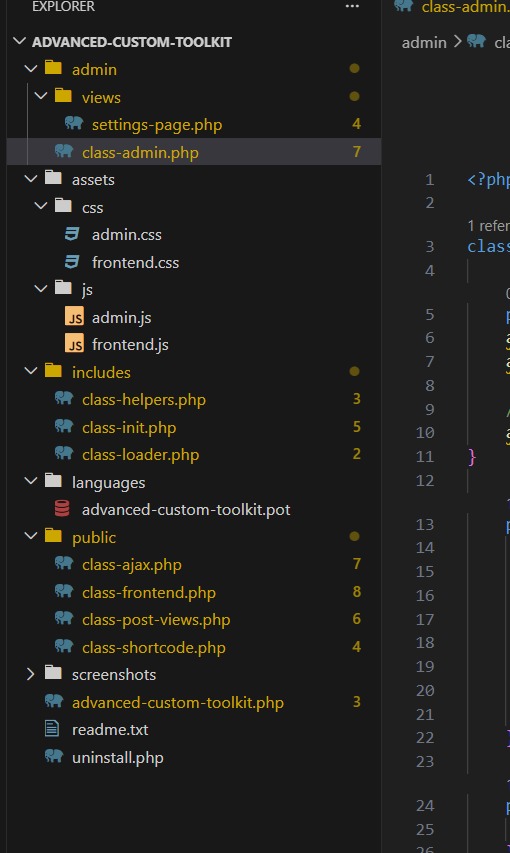510x853 pixels.
Task: Expand the screenshots folder chevron
Action: click(31, 674)
